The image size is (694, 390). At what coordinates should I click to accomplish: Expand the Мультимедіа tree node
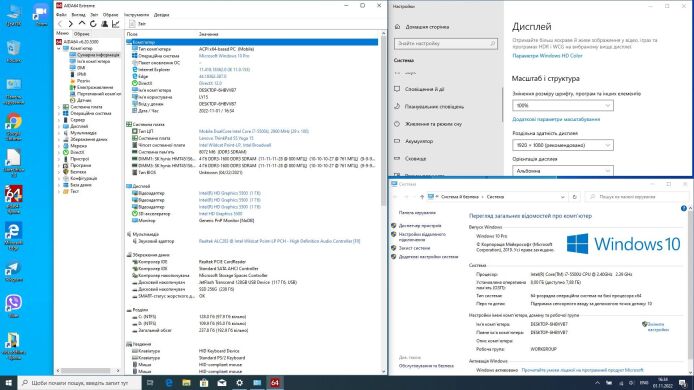click(x=59, y=133)
